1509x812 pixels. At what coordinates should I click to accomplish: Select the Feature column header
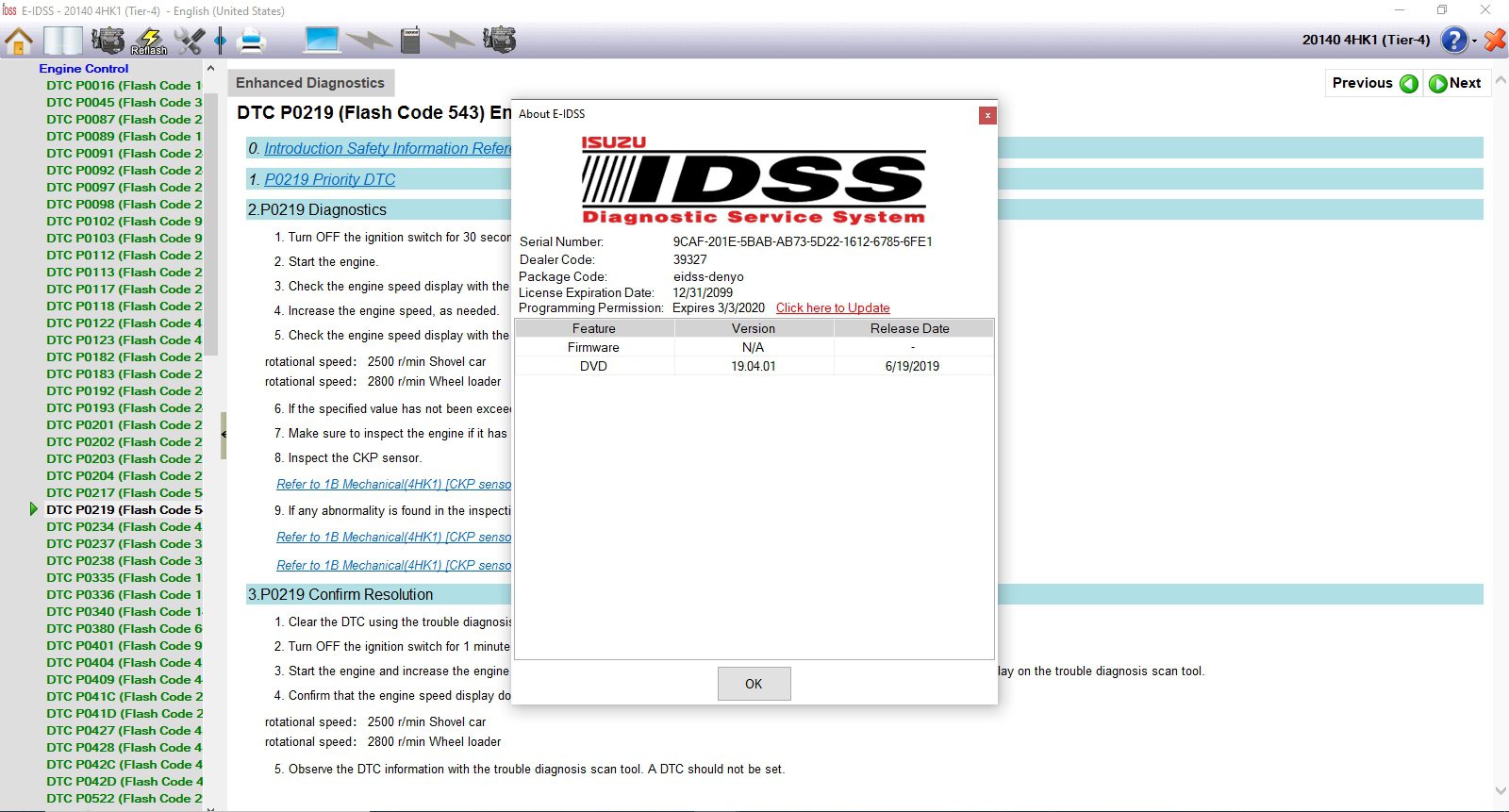(x=594, y=328)
